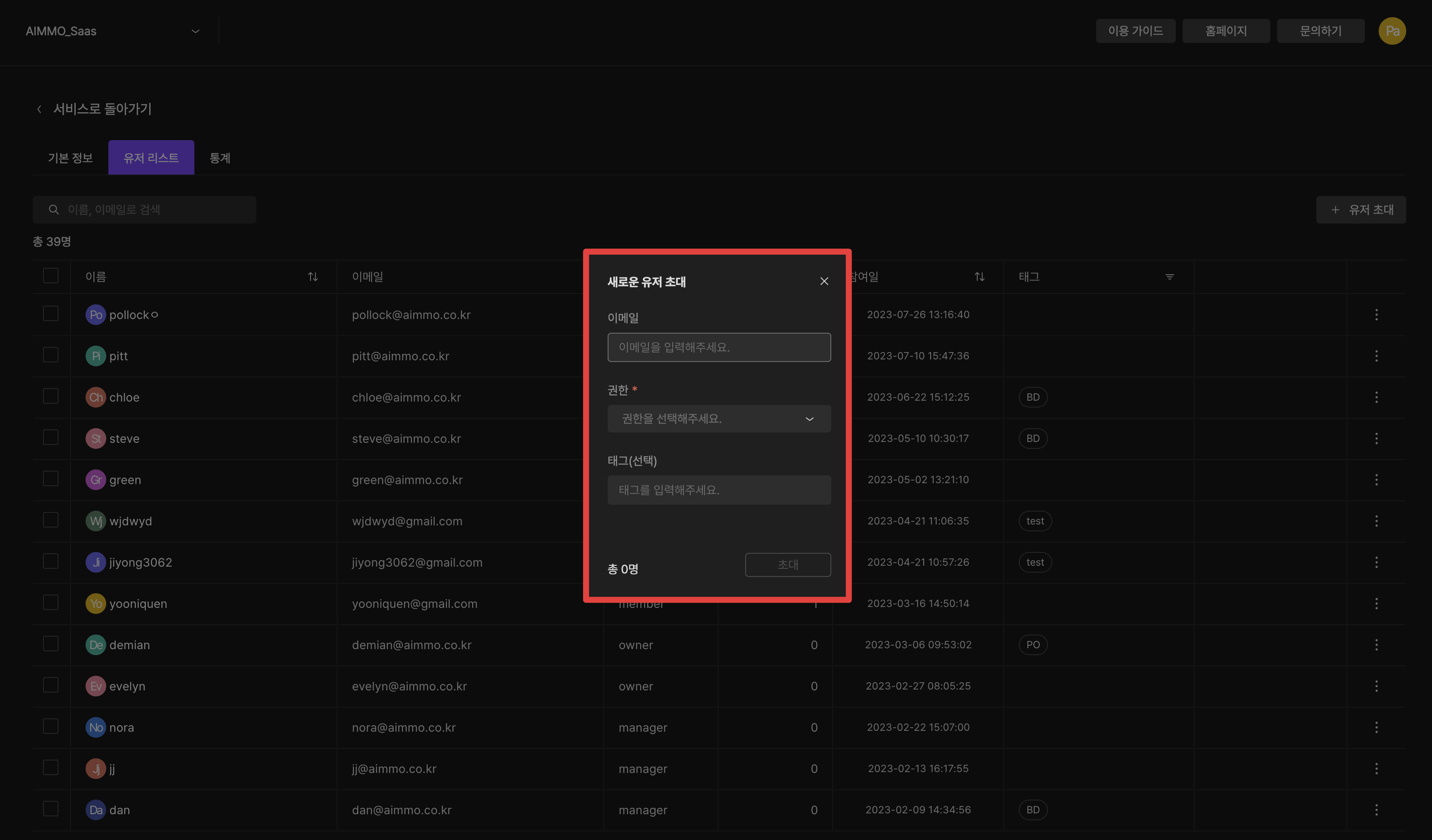The width and height of the screenshot is (1432, 840).
Task: Open the 태그 column filter
Action: (x=1170, y=276)
